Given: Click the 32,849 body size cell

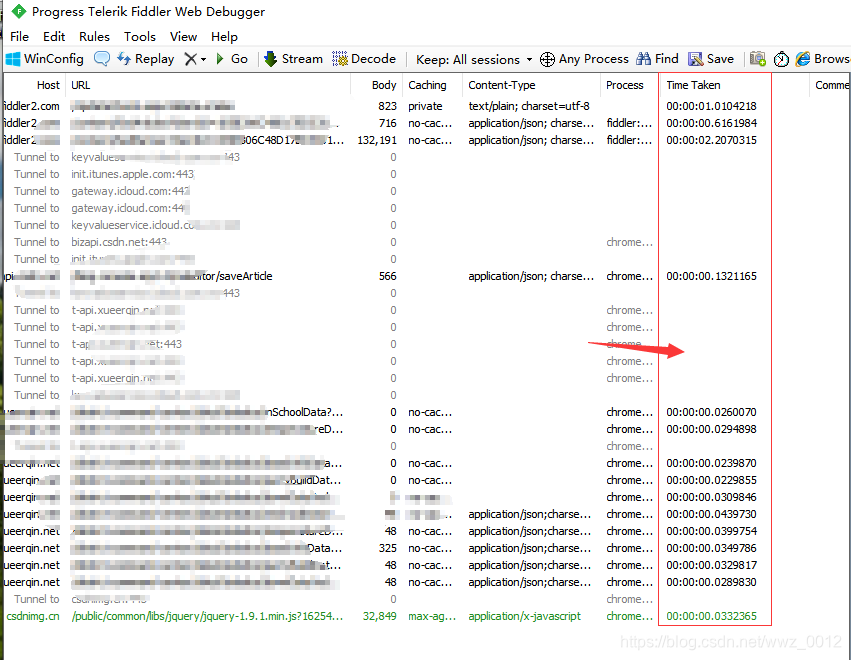Looking at the screenshot, I should tap(379, 616).
